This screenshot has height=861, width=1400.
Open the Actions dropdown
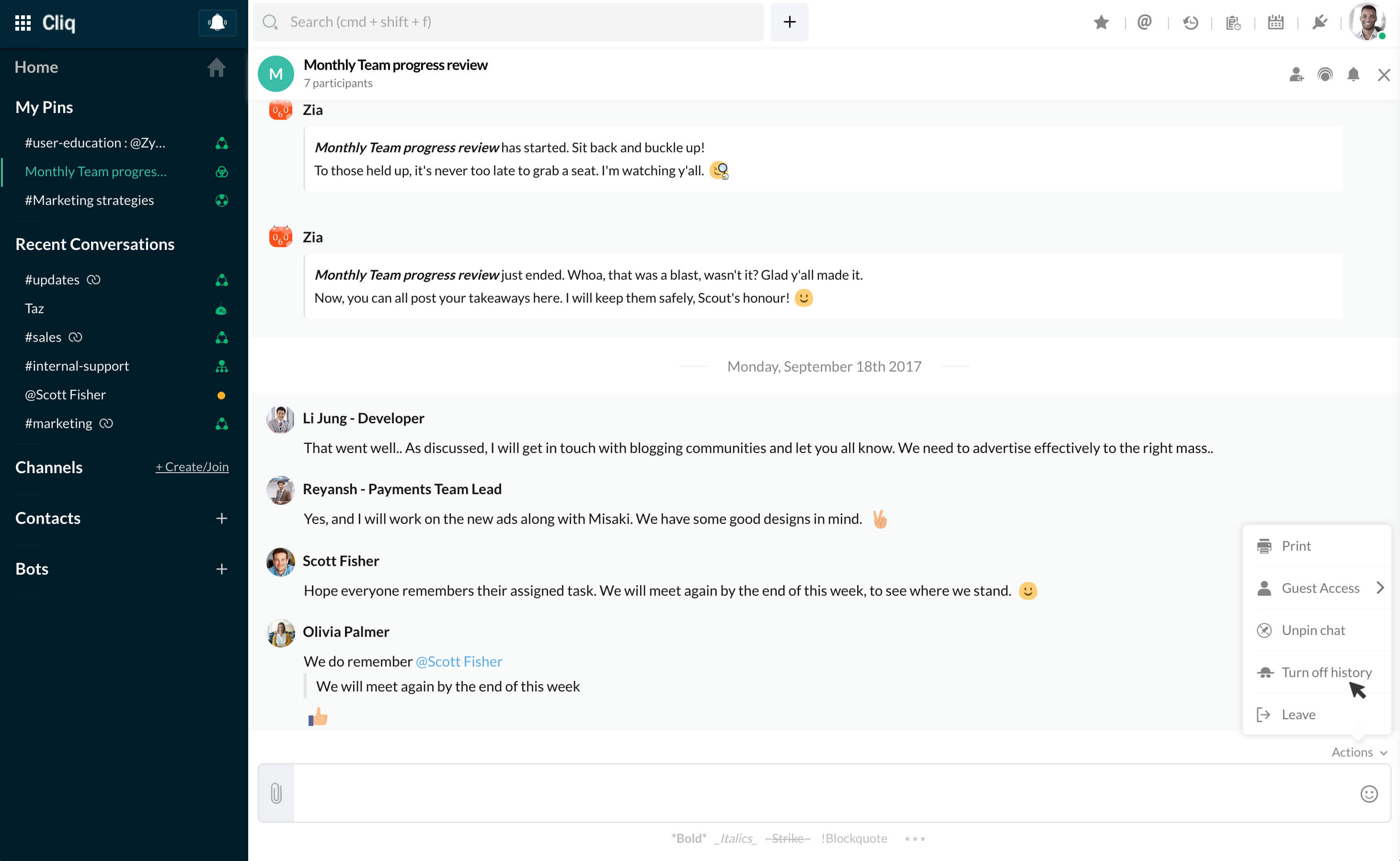(1359, 752)
